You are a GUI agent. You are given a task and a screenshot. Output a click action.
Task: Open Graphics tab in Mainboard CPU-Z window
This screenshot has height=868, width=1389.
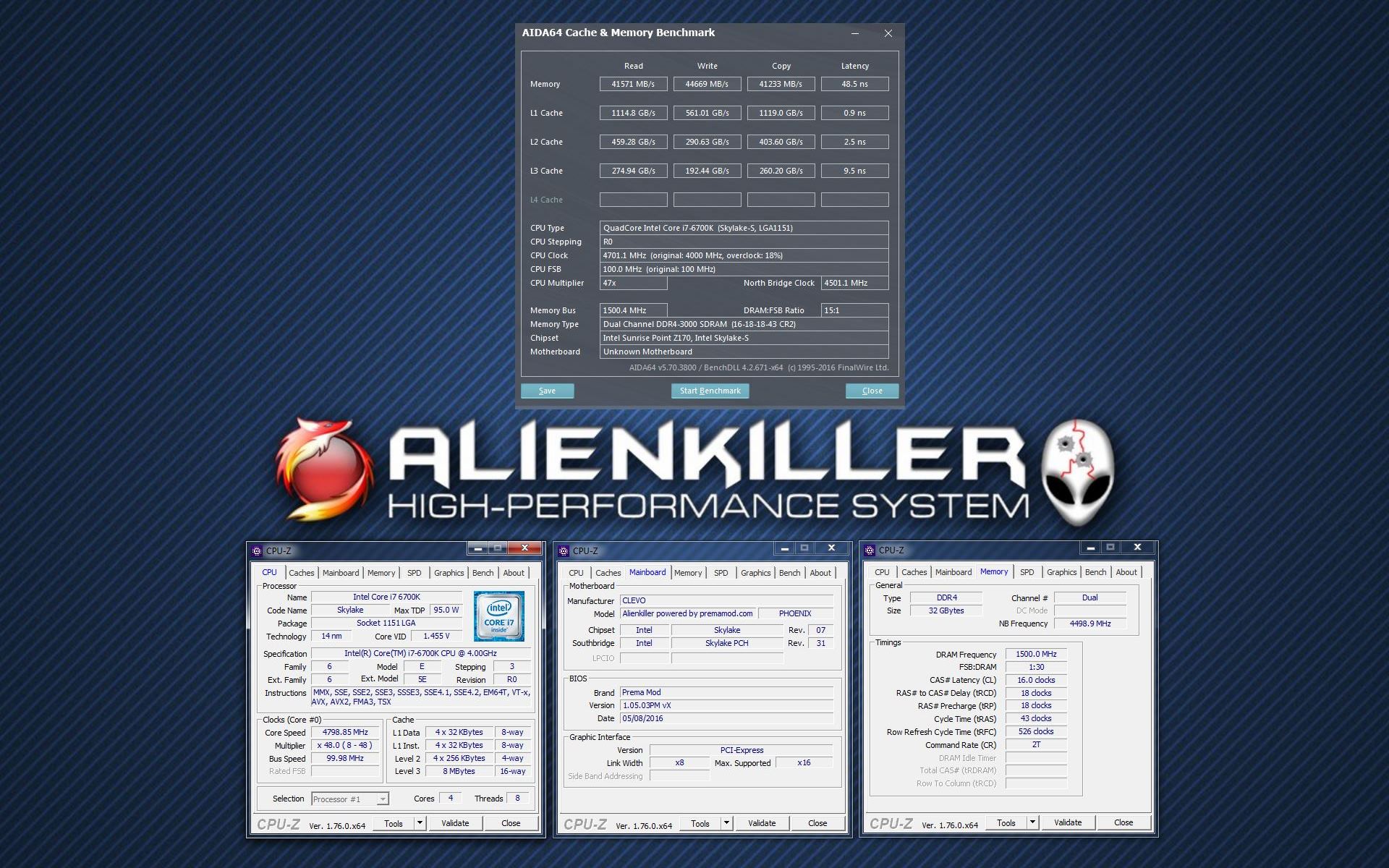[756, 573]
